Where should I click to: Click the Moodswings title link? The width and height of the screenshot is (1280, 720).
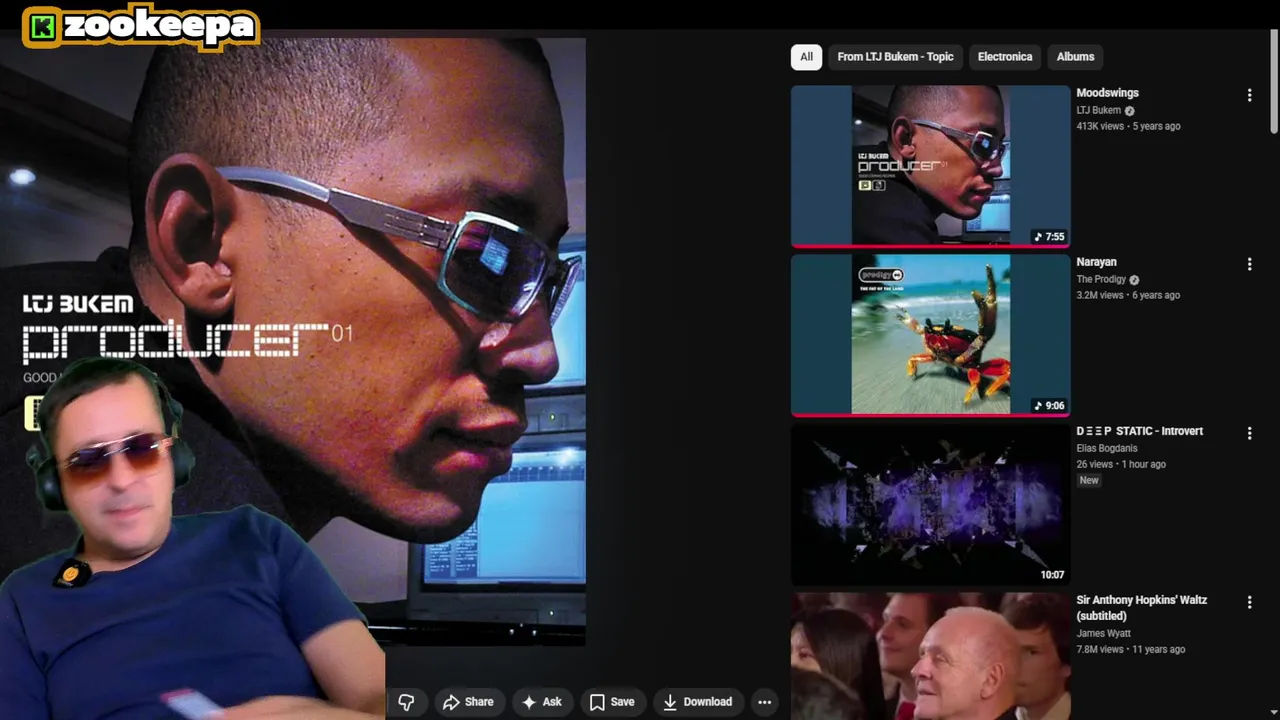(1107, 93)
